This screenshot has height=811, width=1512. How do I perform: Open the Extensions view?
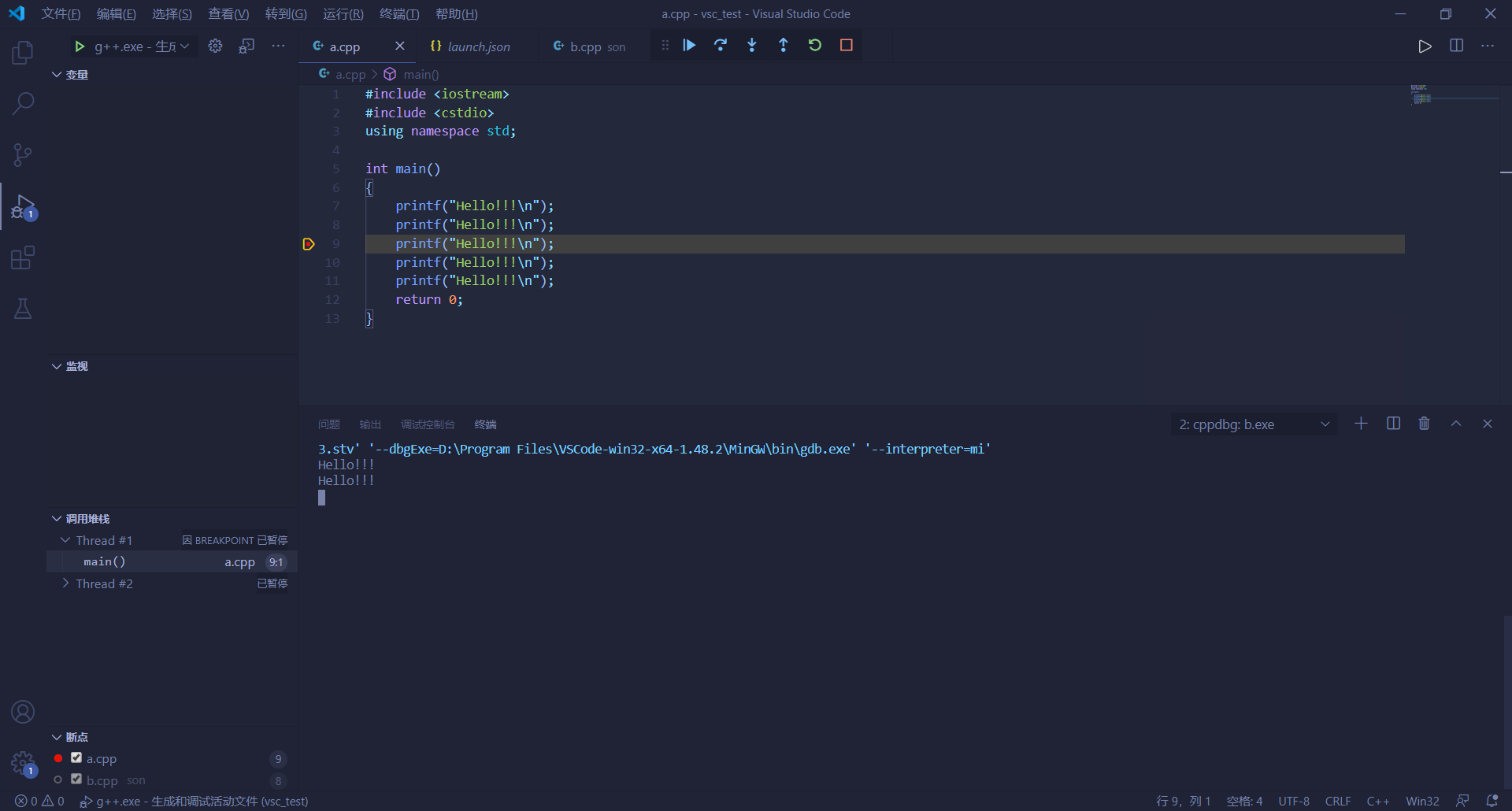23,257
